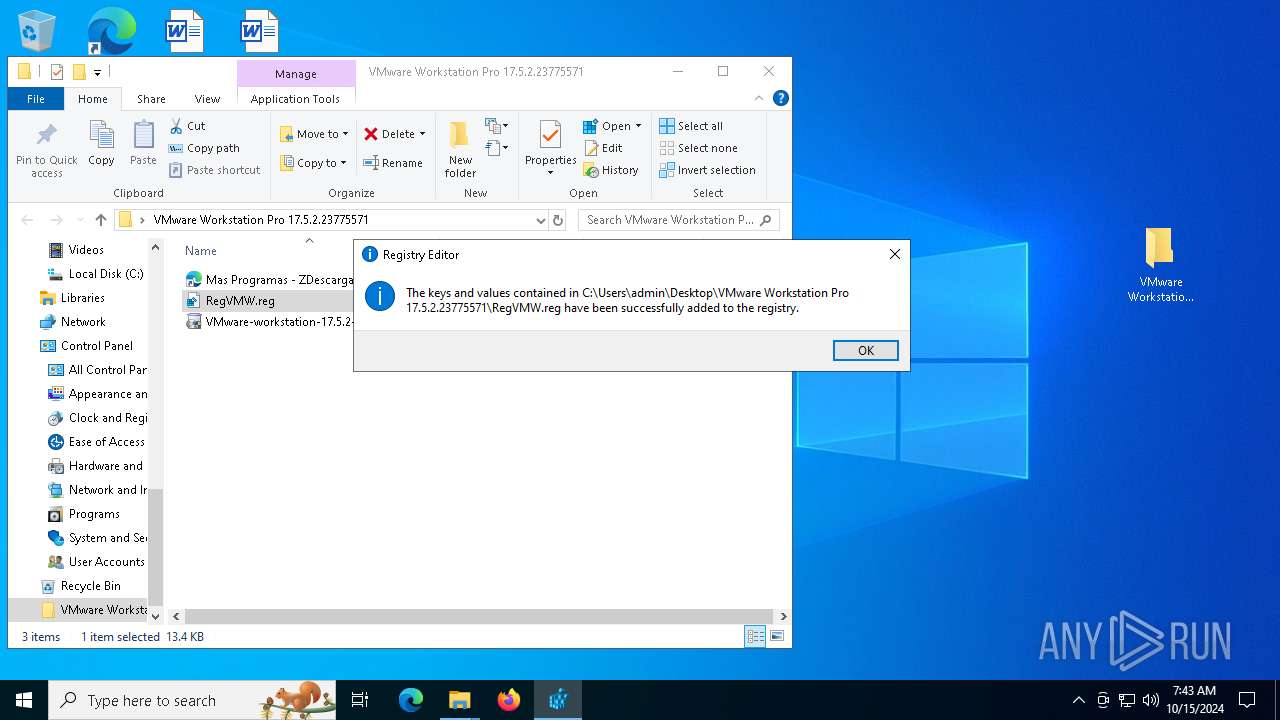Switch to Details view layout
The height and width of the screenshot is (720, 1280).
755,636
